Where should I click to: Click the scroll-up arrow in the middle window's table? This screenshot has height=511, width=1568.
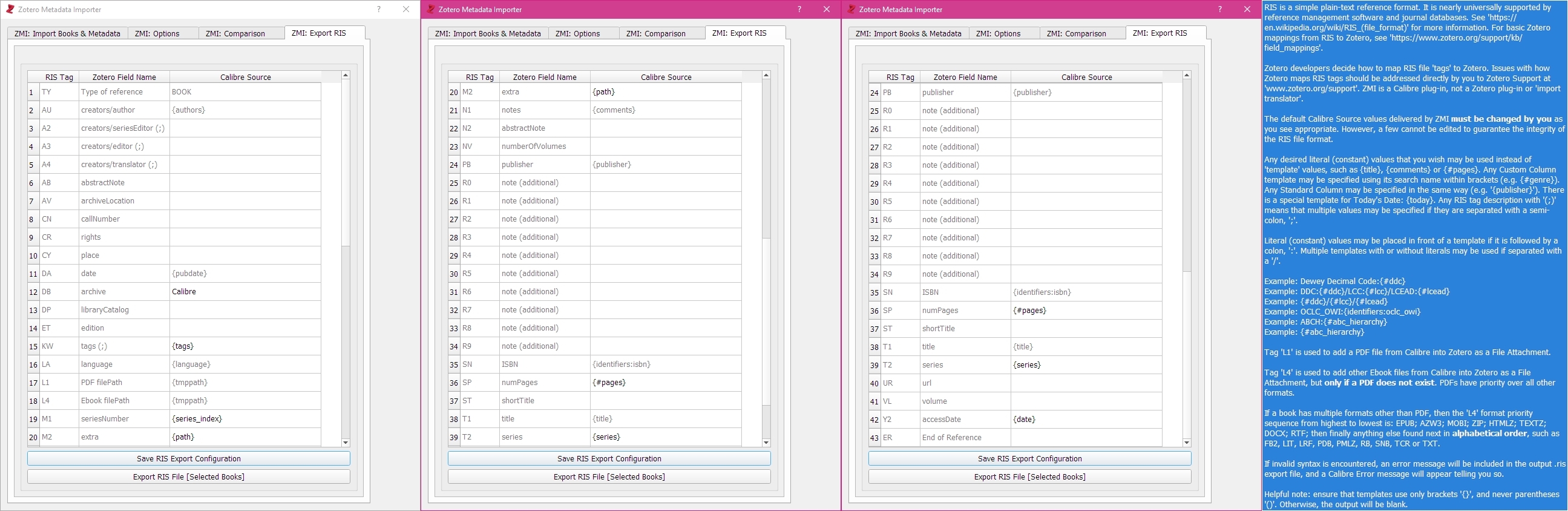[x=766, y=75]
